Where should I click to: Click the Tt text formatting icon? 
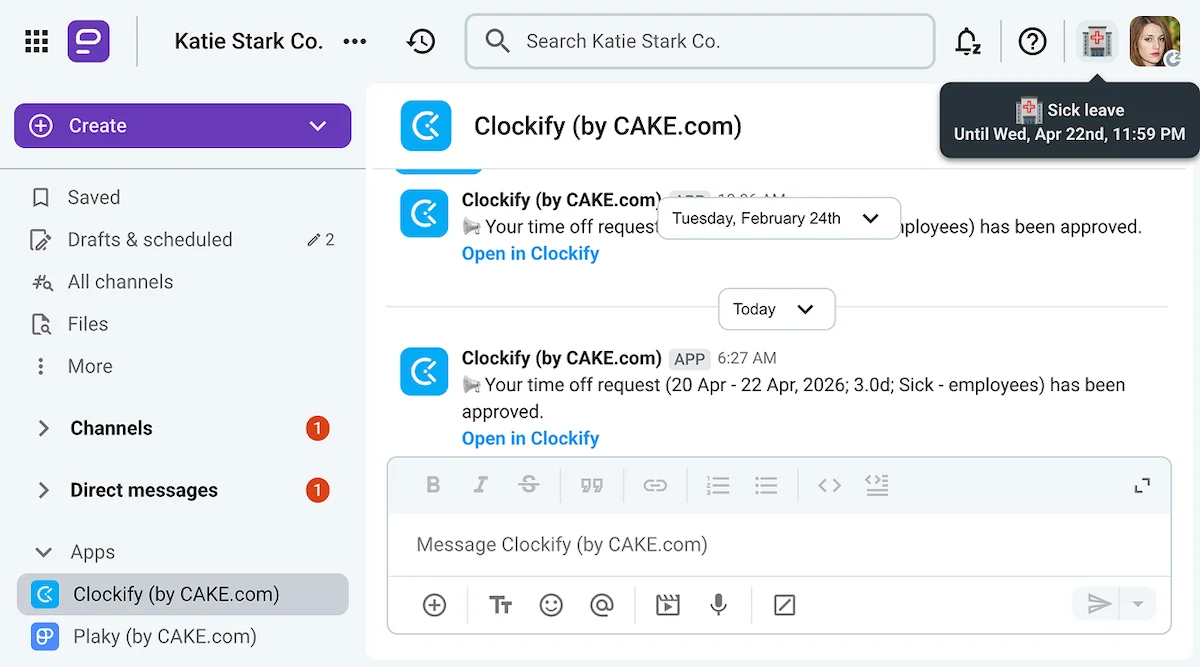(500, 604)
